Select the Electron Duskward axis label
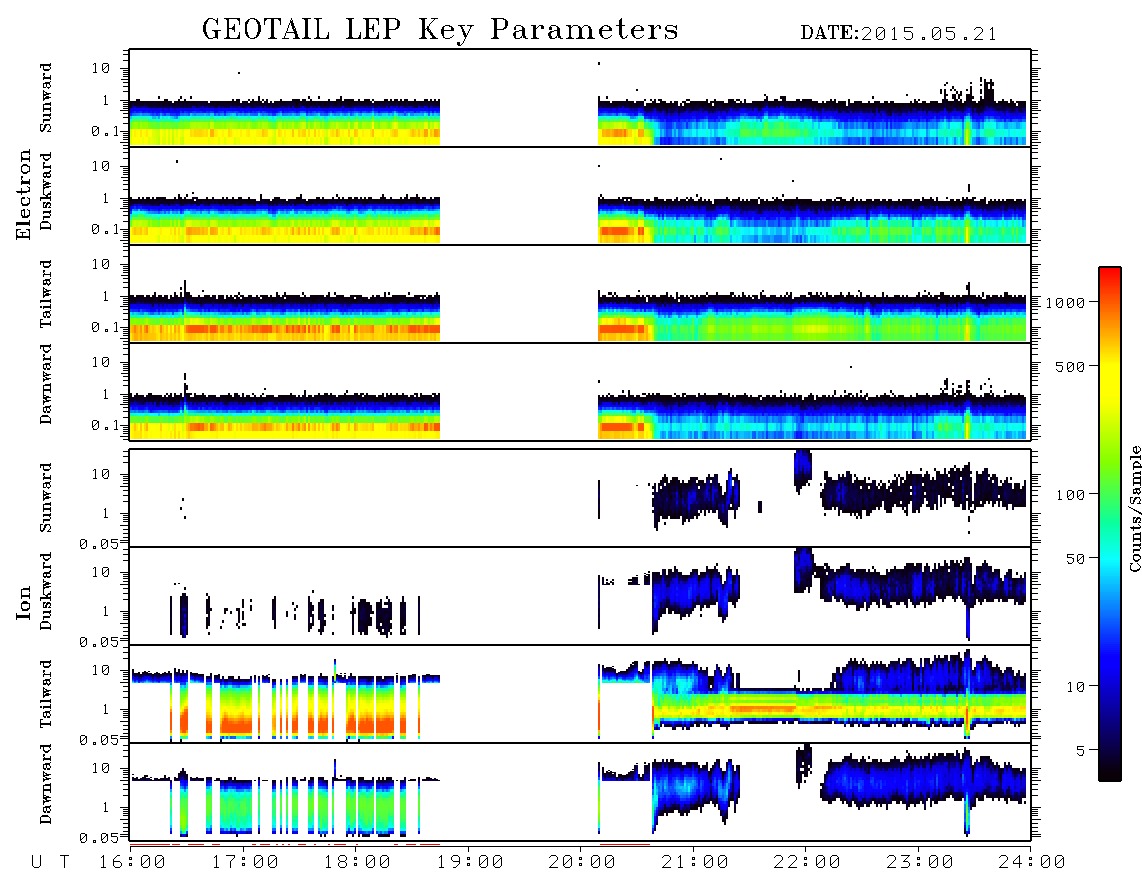Viewport: 1142px width, 880px height. [46, 192]
